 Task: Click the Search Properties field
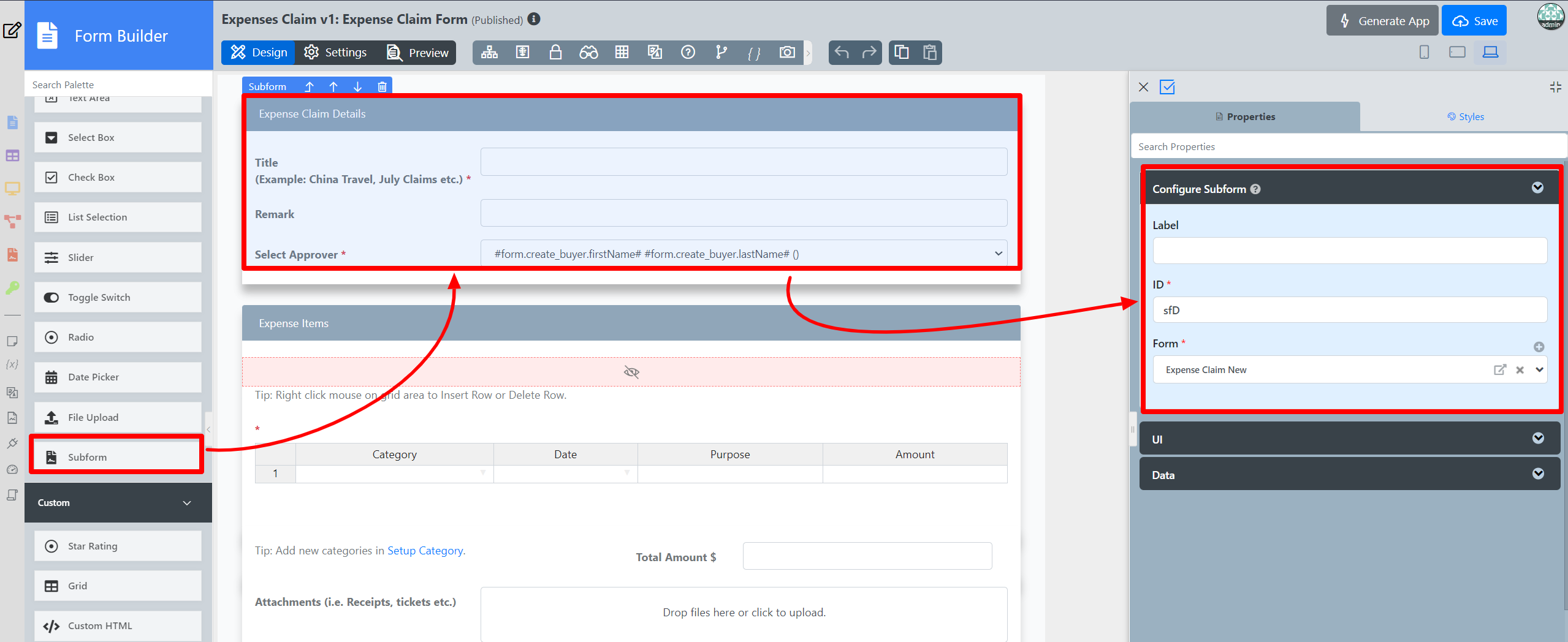(1349, 146)
